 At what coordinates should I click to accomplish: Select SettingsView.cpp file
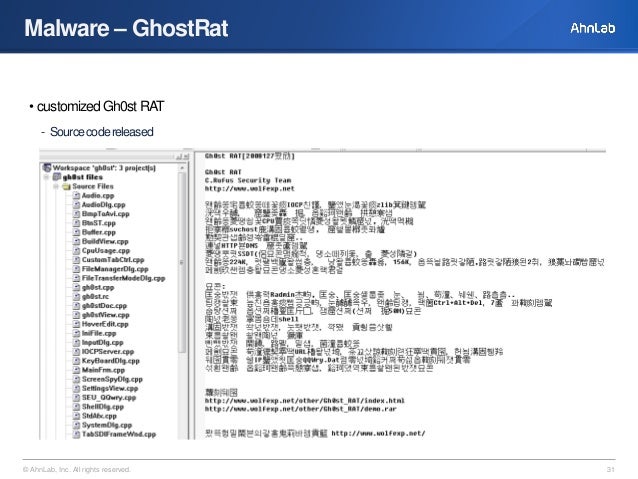(110, 388)
